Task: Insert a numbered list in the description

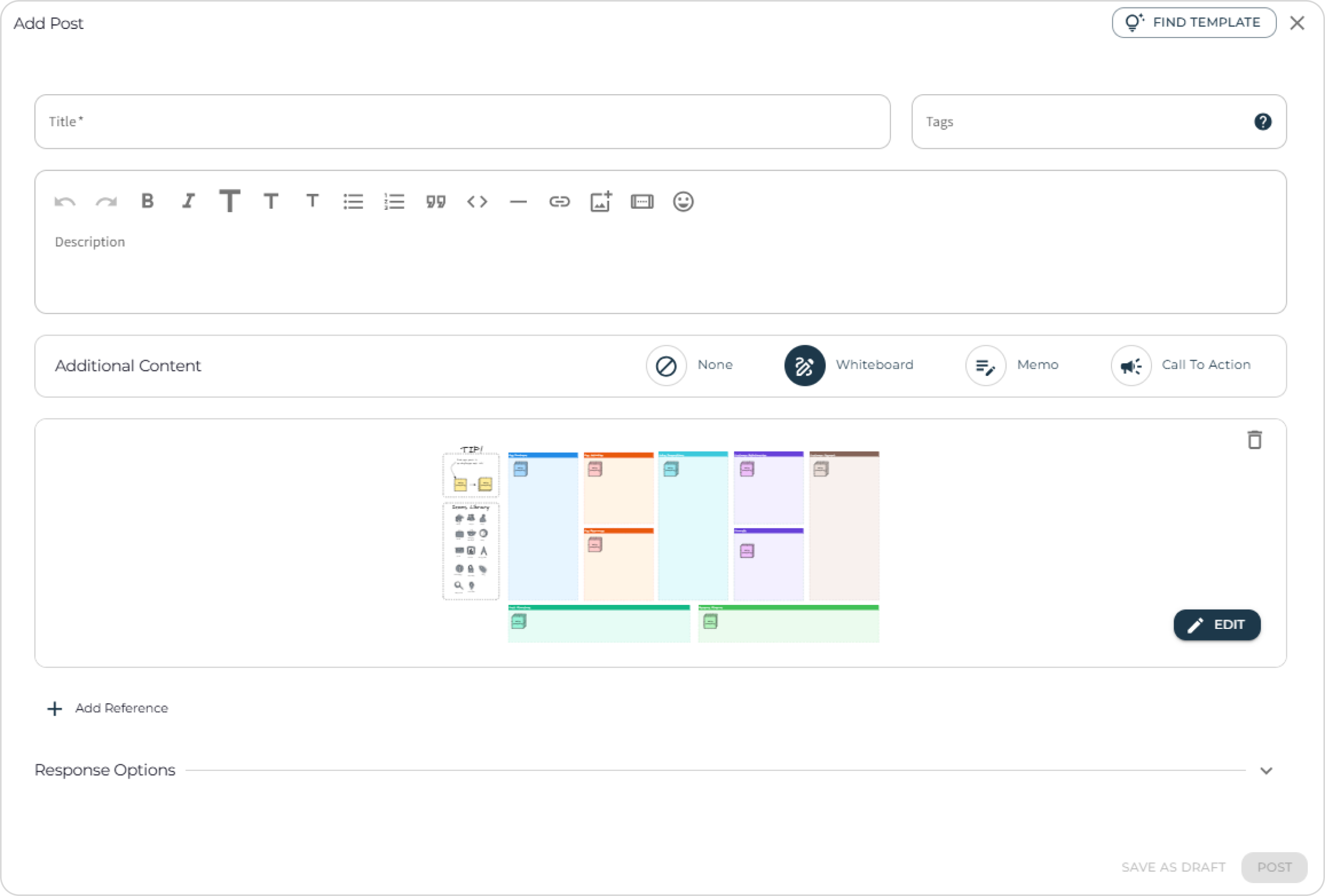Action: click(394, 201)
